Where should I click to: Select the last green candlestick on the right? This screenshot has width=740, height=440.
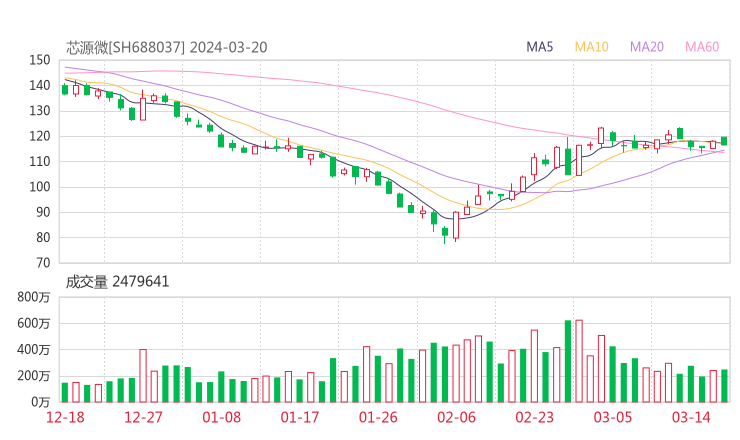point(724,141)
